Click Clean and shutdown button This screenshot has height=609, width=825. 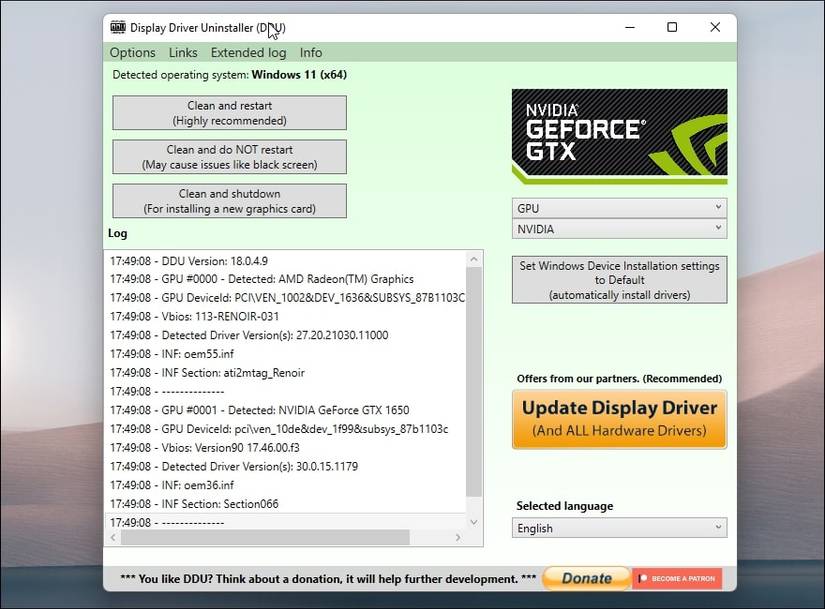(x=229, y=200)
